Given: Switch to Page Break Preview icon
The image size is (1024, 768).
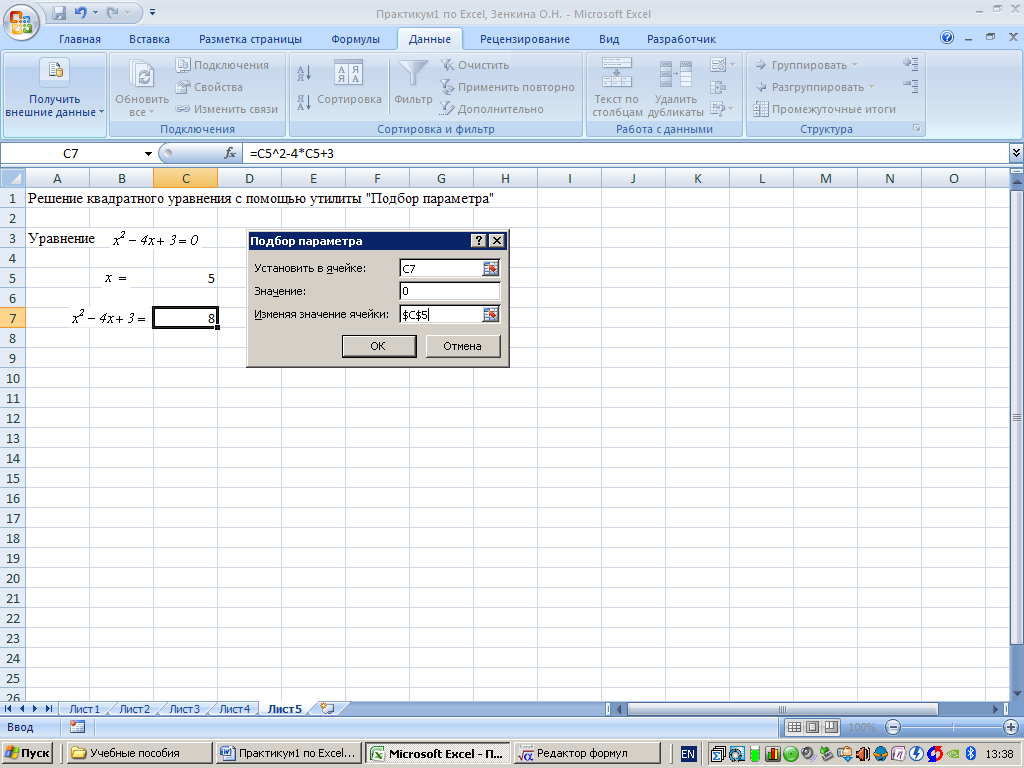Looking at the screenshot, I should 831,727.
